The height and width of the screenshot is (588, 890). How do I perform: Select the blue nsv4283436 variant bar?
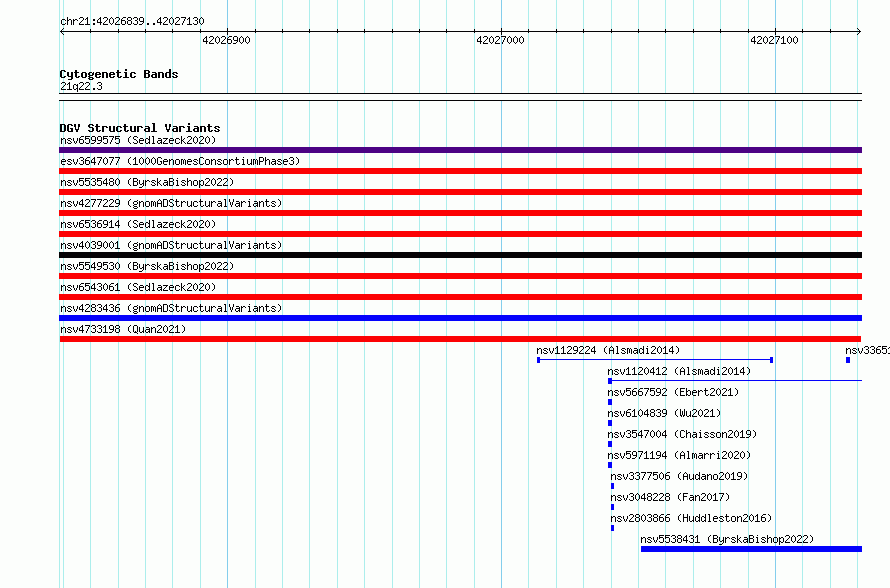coord(460,318)
